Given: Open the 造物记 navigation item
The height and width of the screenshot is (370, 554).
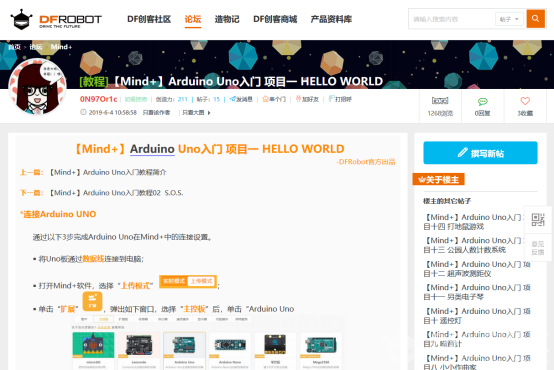Looking at the screenshot, I should coord(227,19).
